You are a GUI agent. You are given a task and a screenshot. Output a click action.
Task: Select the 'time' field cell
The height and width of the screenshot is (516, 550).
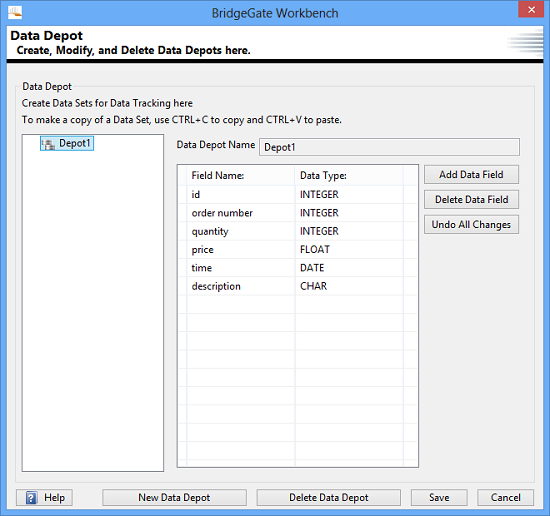[x=241, y=268]
